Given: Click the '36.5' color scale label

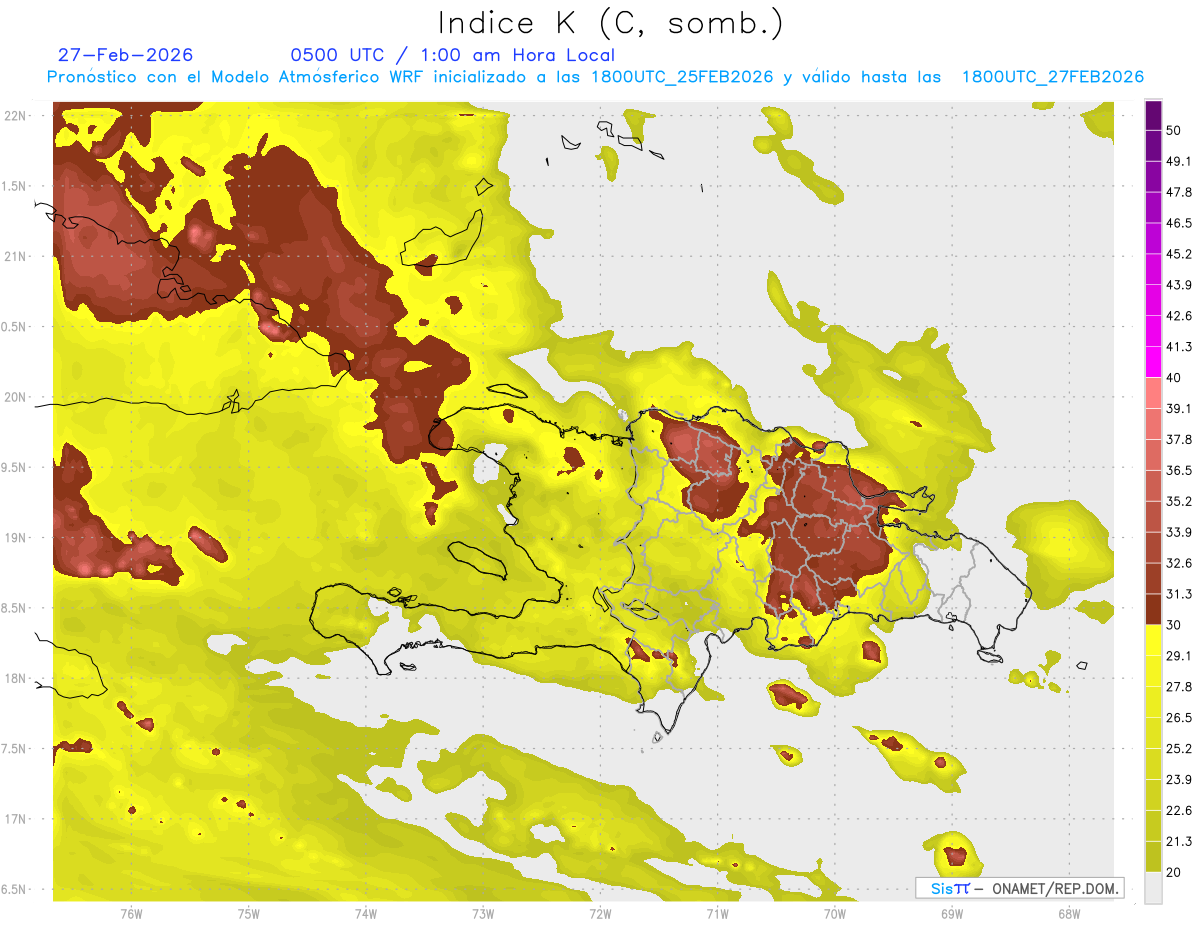Looking at the screenshot, I should click(1179, 470).
